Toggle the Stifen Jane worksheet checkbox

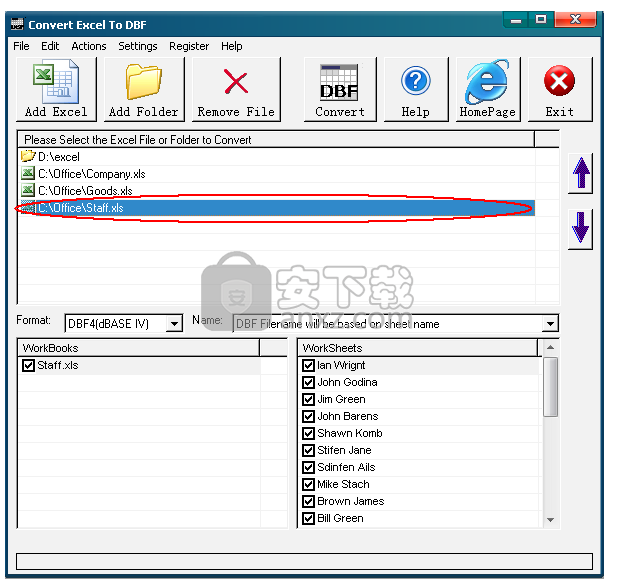[x=308, y=450]
